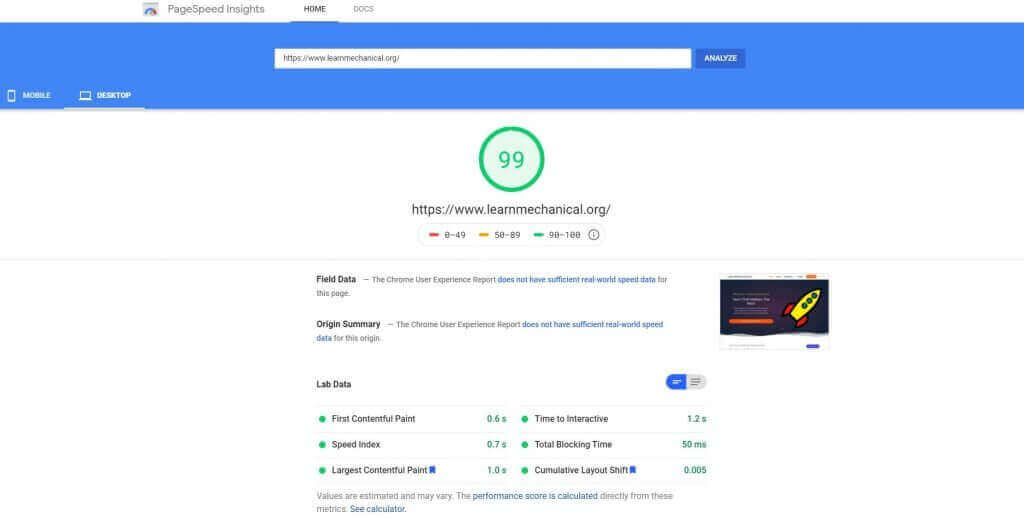Click the 99 performance score gauge

[511, 159]
